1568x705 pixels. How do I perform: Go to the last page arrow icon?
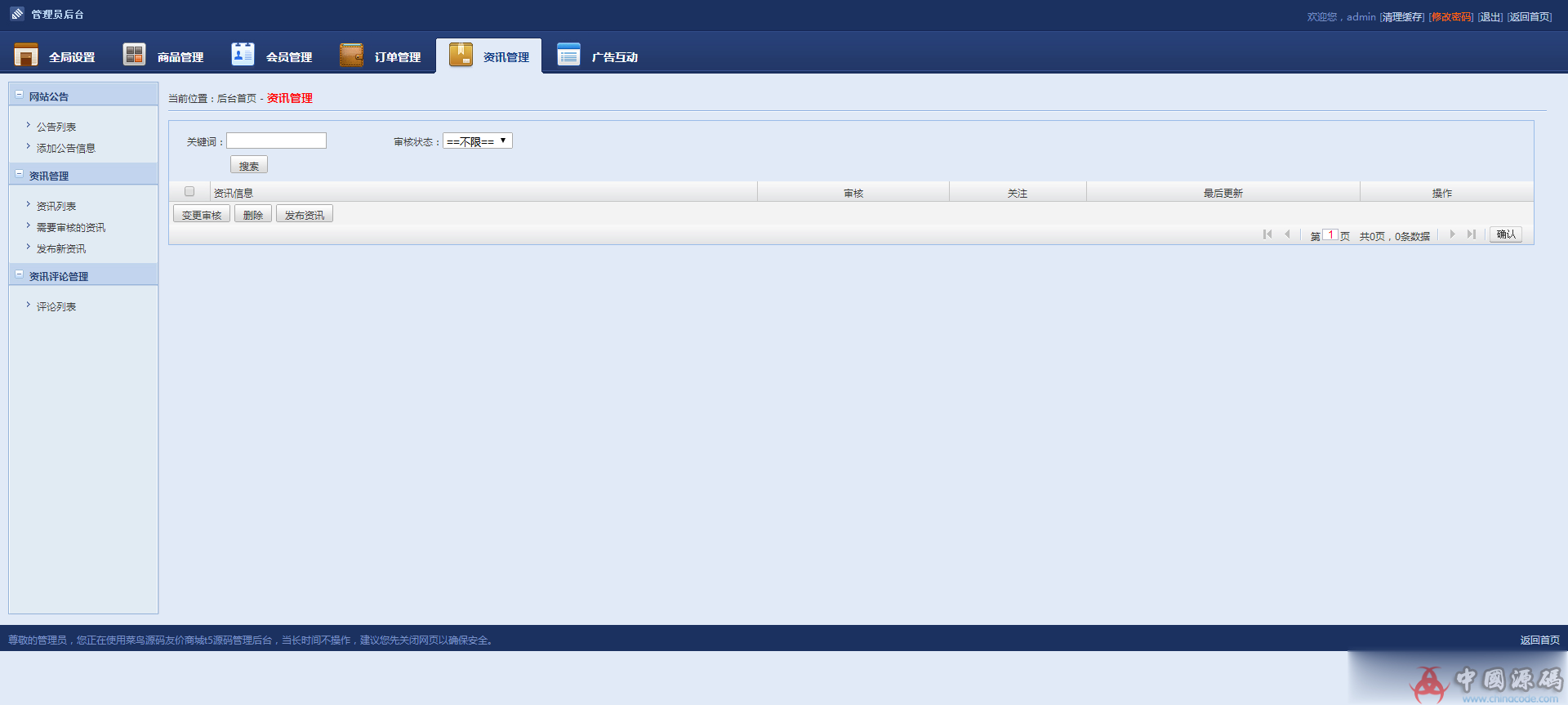[1471, 234]
